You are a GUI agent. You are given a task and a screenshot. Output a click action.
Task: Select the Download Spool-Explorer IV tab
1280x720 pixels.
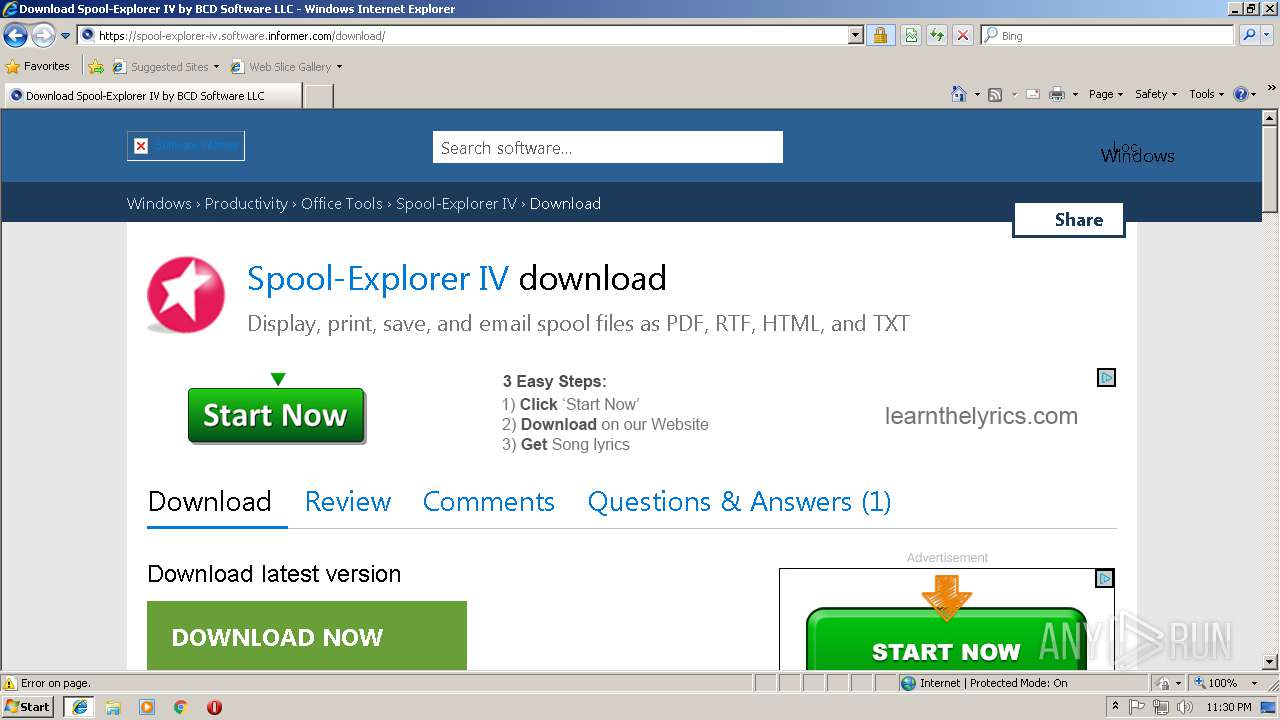tap(152, 96)
